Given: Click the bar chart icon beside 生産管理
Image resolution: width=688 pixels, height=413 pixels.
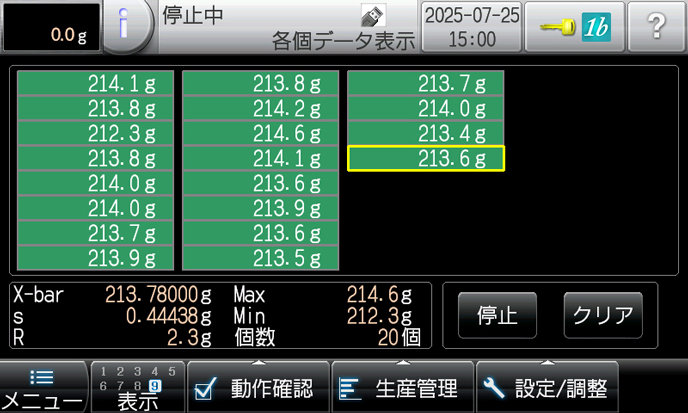Looking at the screenshot, I should [350, 389].
